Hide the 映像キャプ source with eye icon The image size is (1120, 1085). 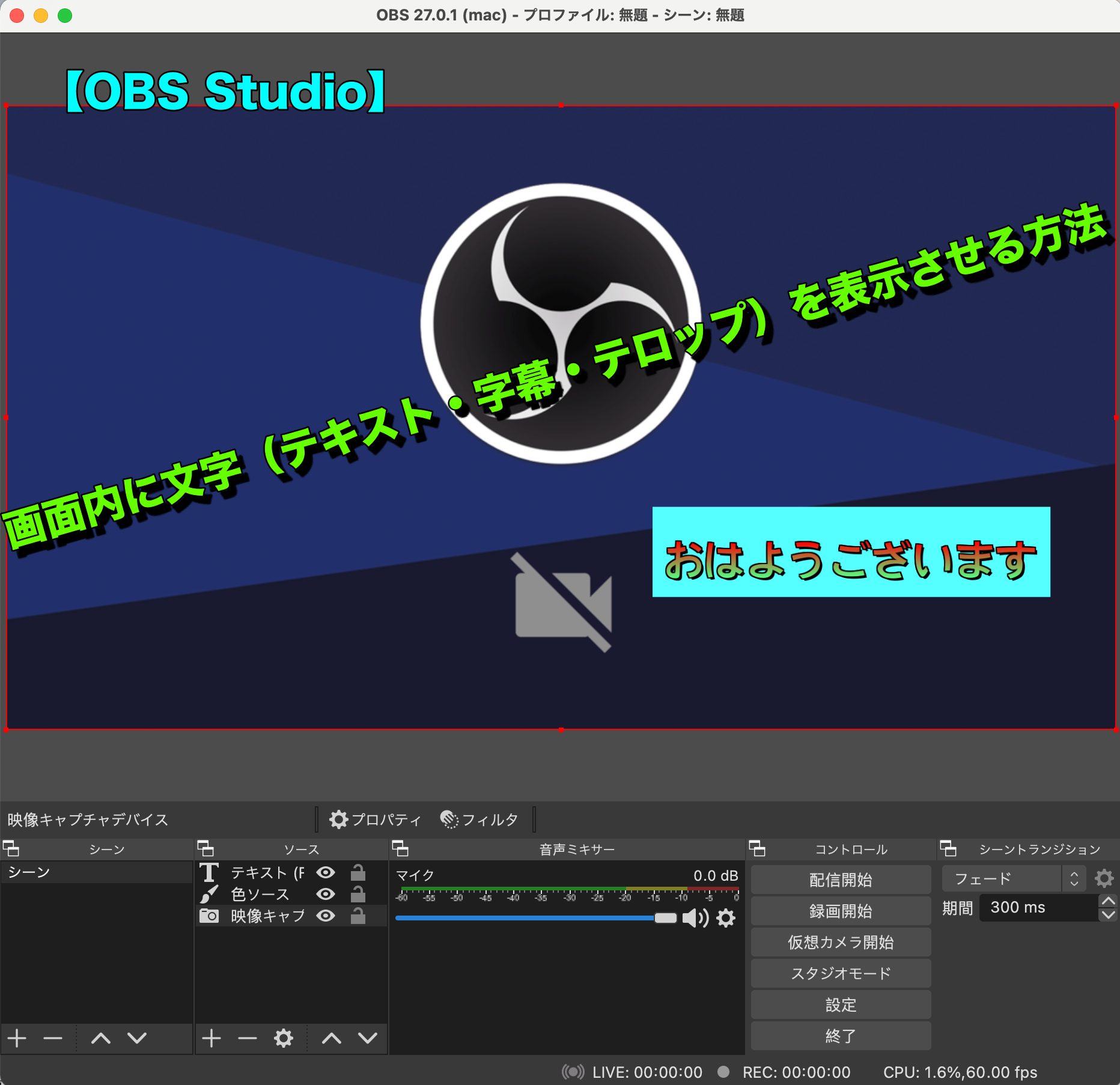pyautogui.click(x=326, y=916)
